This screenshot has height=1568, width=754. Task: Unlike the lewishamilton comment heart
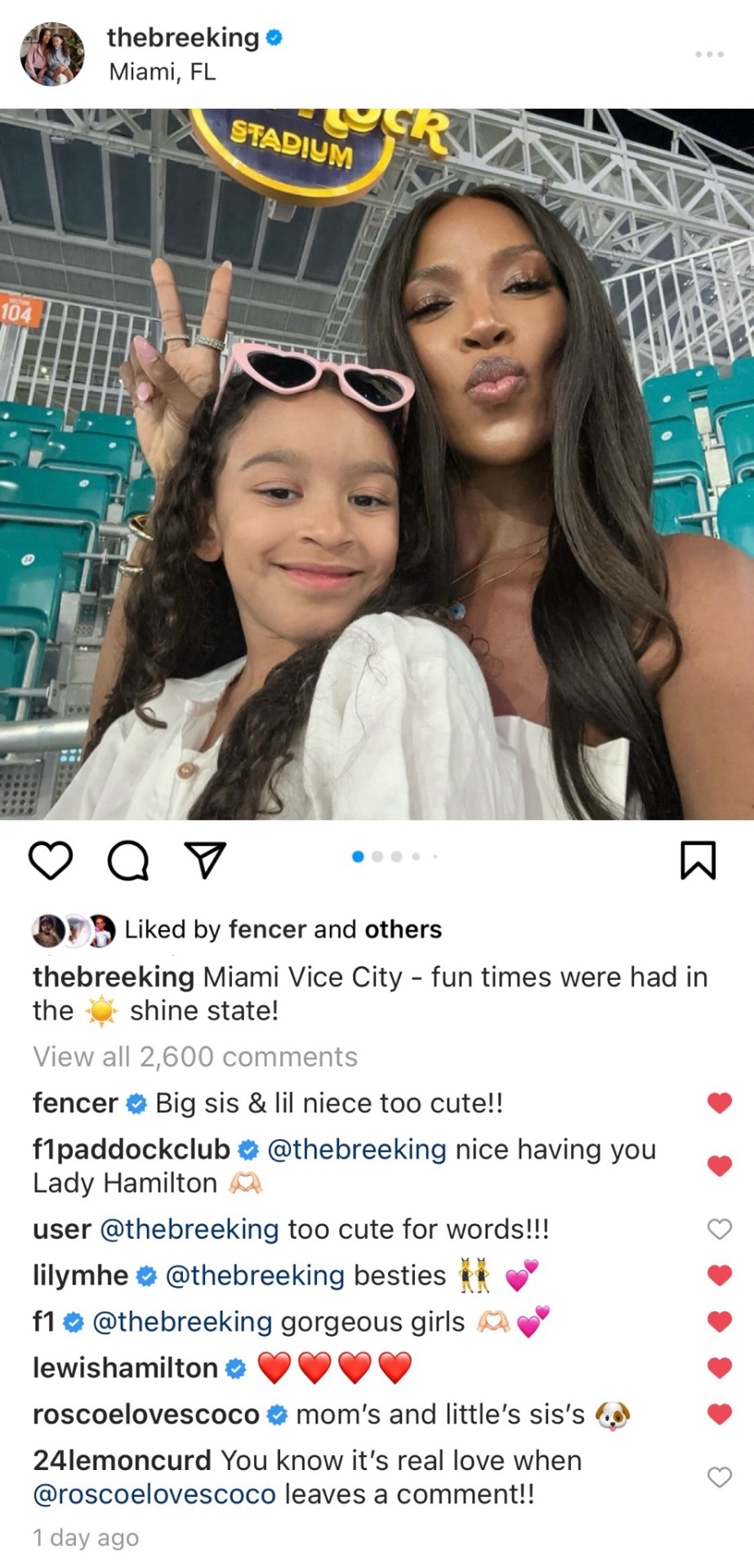pos(719,1367)
